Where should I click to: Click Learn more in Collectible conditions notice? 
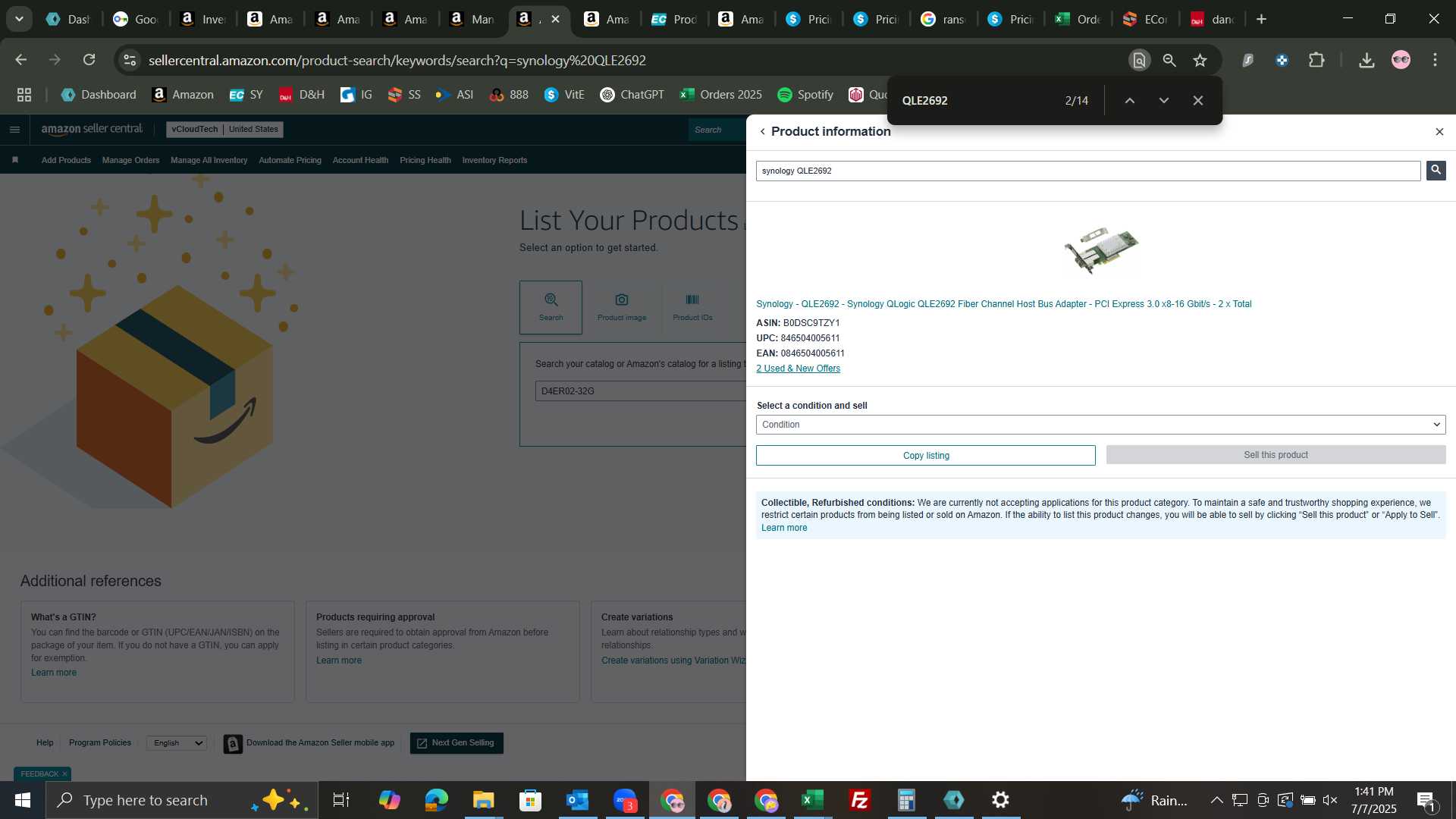[x=784, y=528]
